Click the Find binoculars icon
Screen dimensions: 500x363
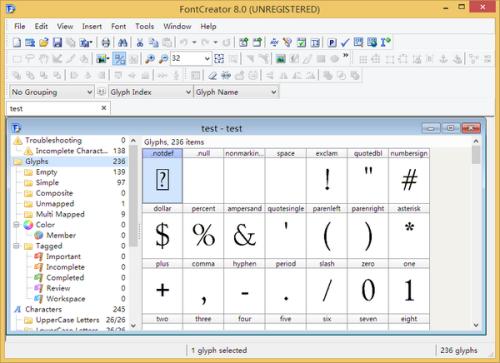tap(122, 42)
